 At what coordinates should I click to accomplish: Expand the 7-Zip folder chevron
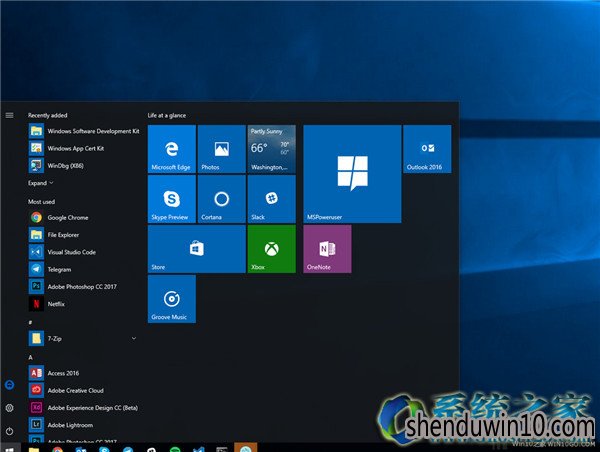(134, 338)
